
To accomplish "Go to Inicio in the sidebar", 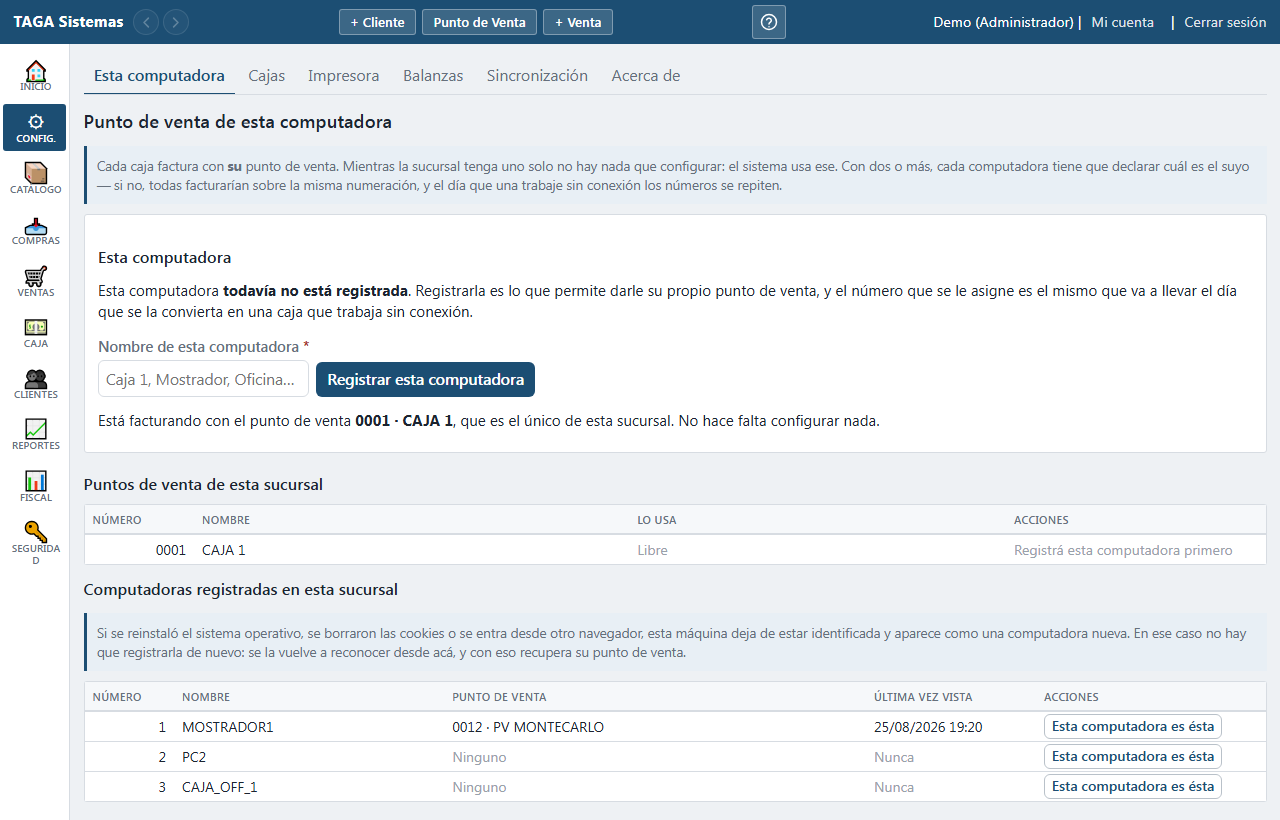I will [35, 76].
